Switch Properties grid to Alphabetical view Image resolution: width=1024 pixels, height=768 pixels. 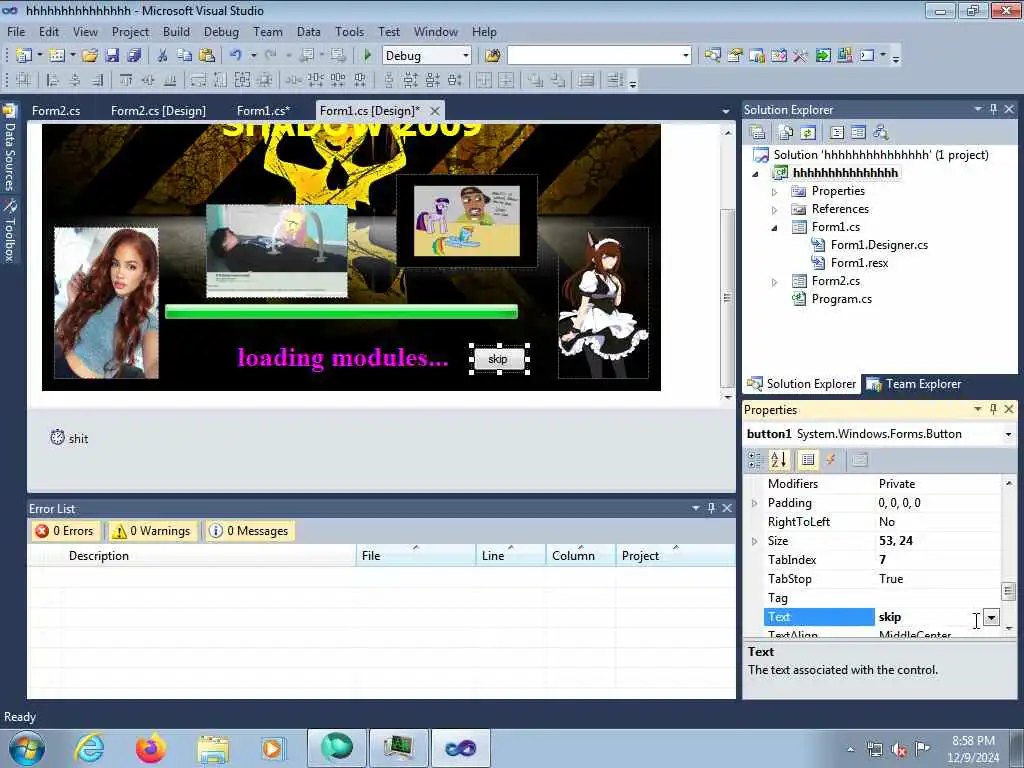(778, 460)
